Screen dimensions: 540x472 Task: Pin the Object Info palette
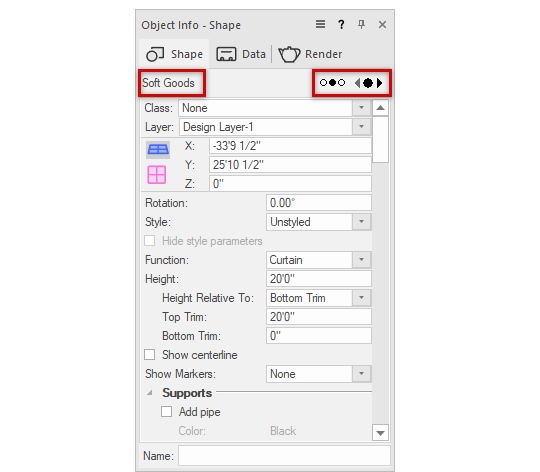click(361, 24)
